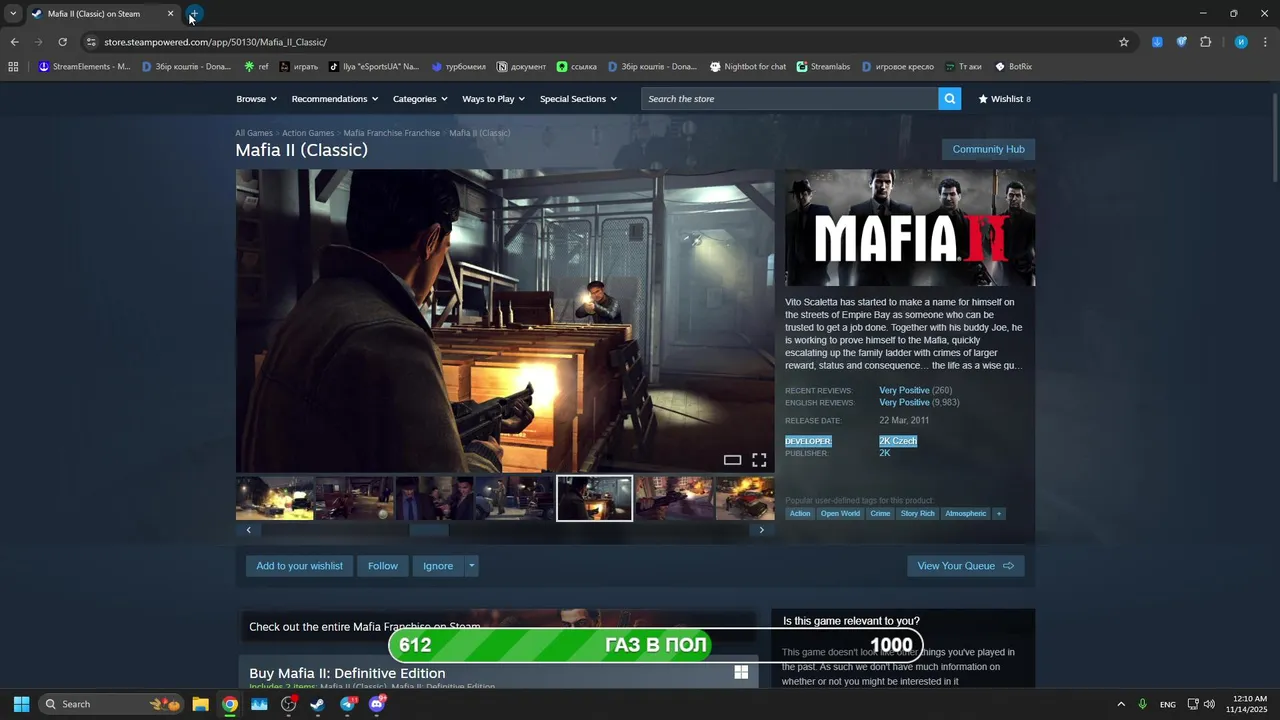This screenshot has height=720, width=1280.
Task: Open new browser tab with plus button
Action: click(194, 14)
